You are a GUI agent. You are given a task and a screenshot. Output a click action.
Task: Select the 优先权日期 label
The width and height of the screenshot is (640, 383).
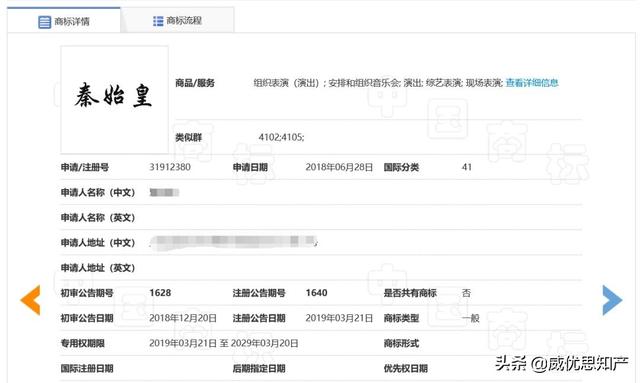(x=406, y=368)
